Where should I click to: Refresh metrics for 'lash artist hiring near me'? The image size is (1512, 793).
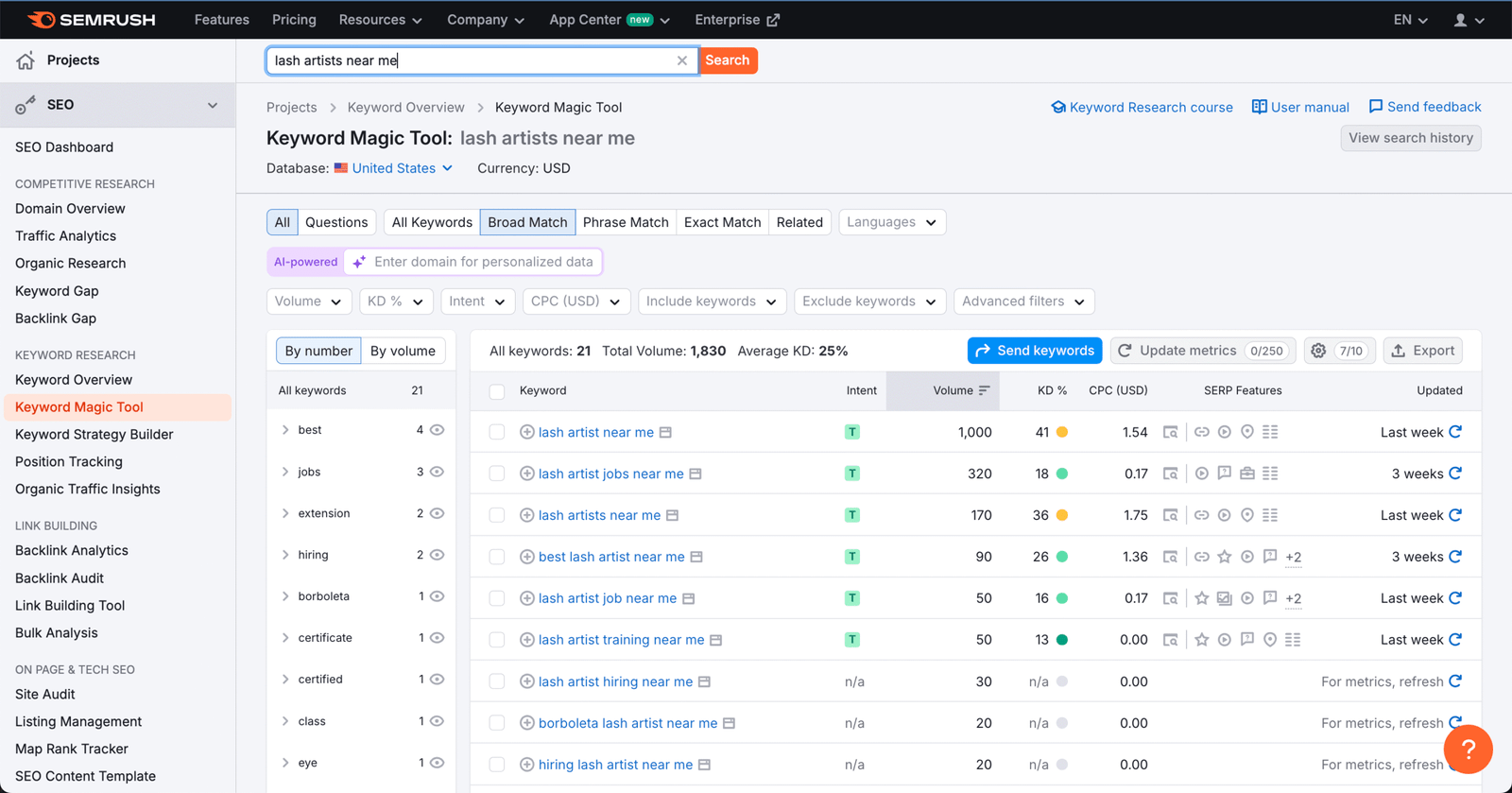1455,681
